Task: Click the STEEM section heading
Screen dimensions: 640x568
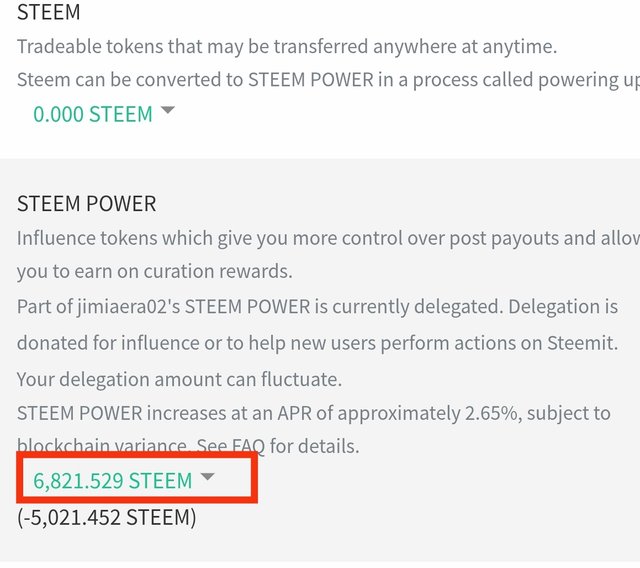Action: tap(48, 14)
